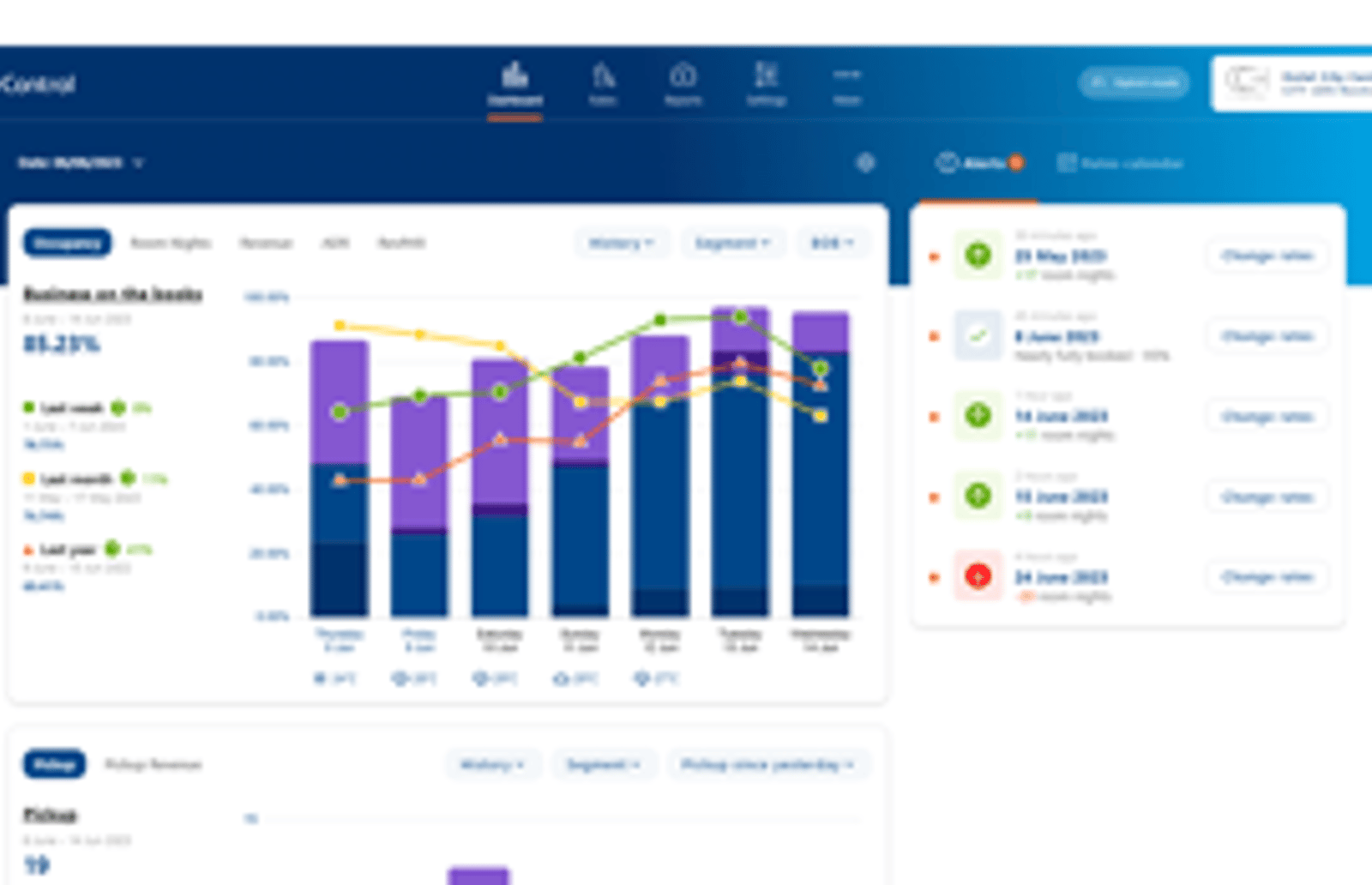1372x885 pixels.
Task: Click the Control logo in the header
Action: (x=38, y=84)
